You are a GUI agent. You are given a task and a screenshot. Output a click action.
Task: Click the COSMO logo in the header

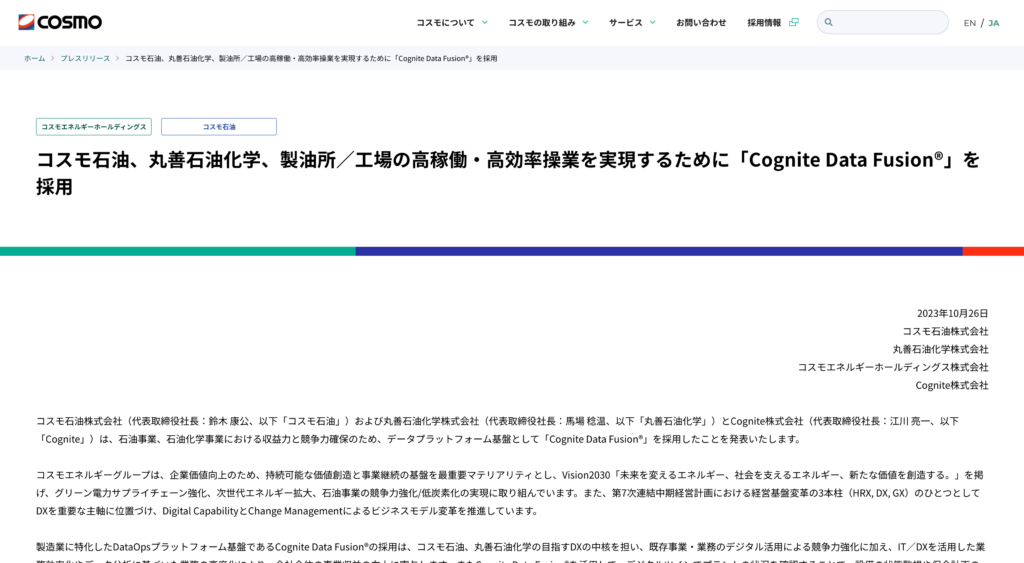click(60, 22)
